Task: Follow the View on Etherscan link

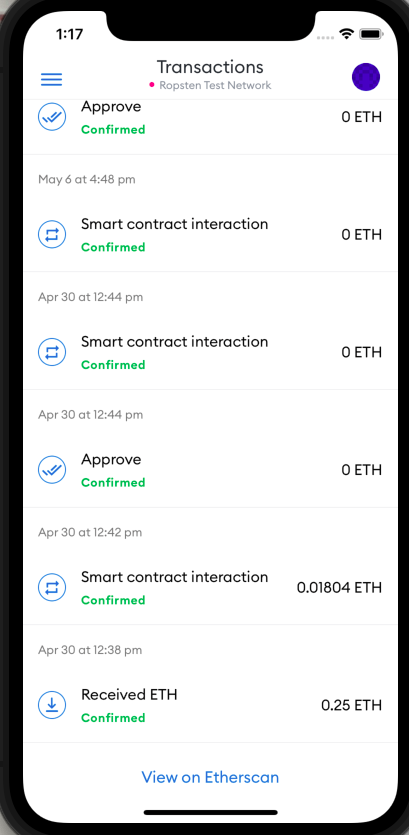Action: point(210,777)
